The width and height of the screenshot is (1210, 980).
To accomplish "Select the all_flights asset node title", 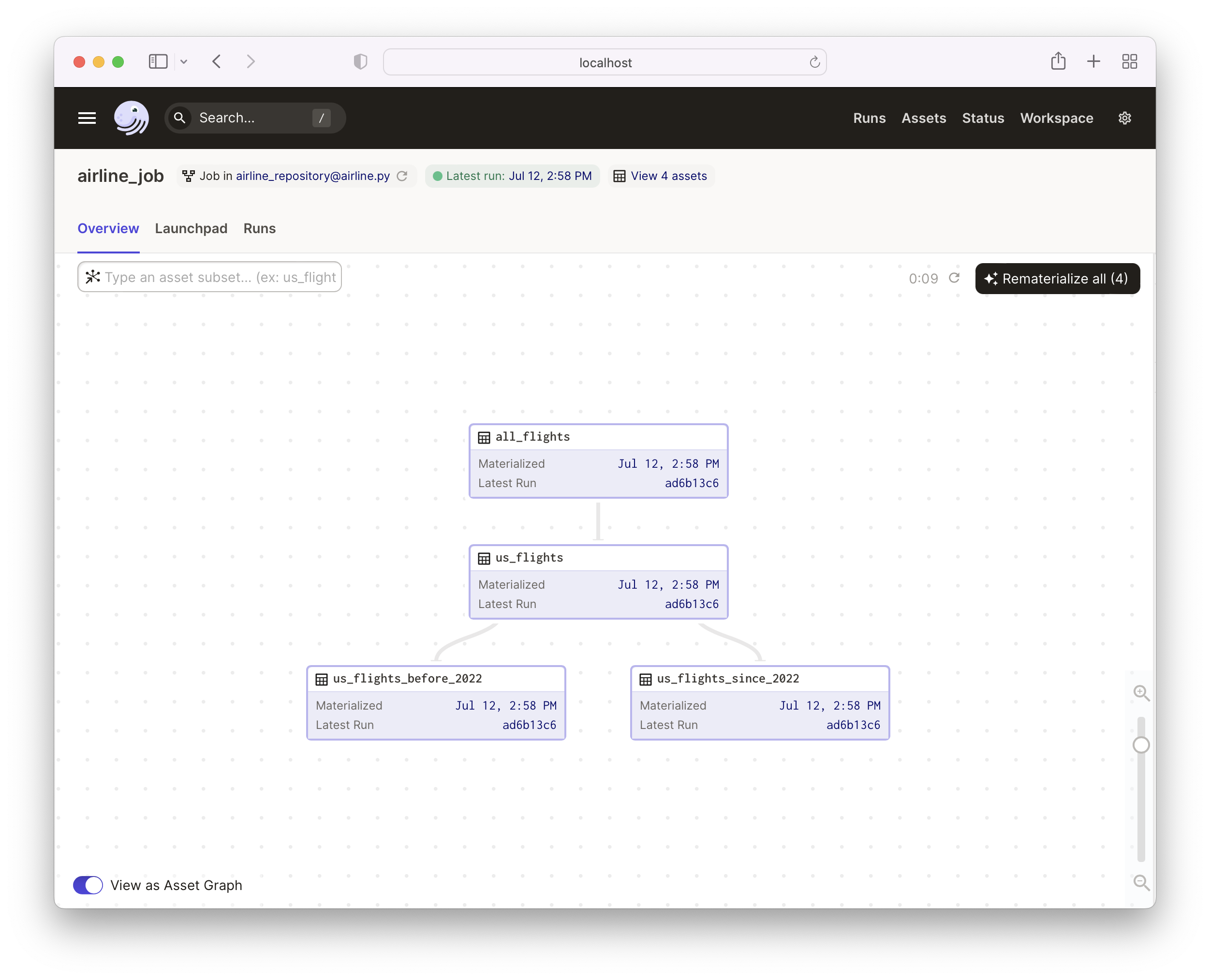I will tap(532, 437).
